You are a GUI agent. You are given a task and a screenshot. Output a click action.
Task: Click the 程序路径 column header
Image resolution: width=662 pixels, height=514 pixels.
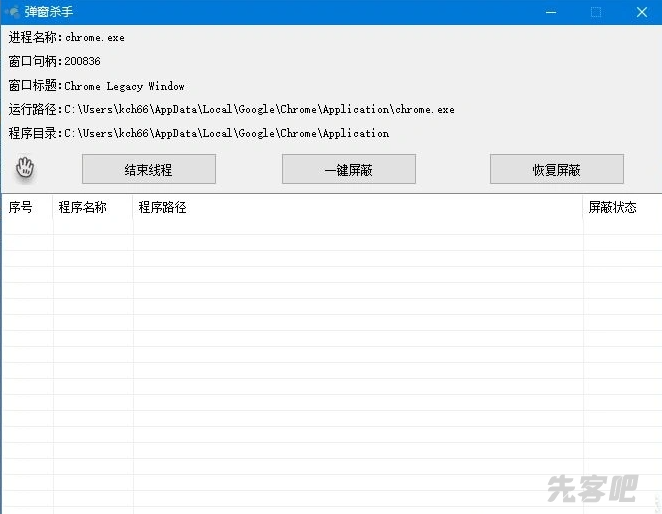click(x=164, y=208)
